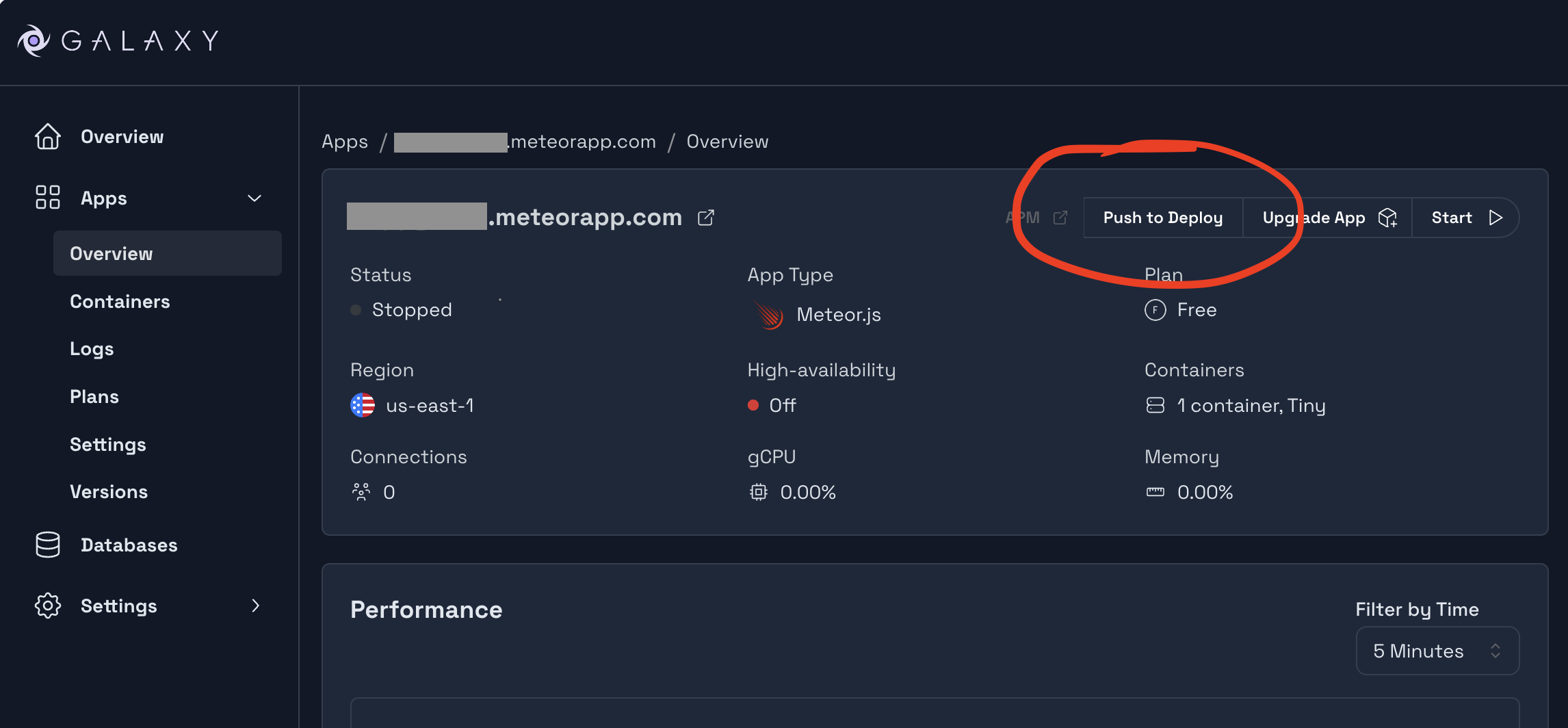
Task: Click the Databases cylinder icon
Action: [x=48, y=545]
